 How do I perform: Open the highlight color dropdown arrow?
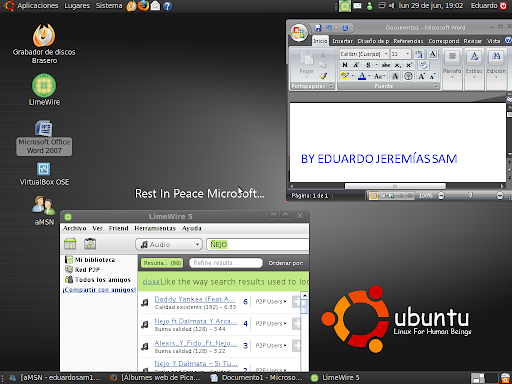[x=353, y=76]
